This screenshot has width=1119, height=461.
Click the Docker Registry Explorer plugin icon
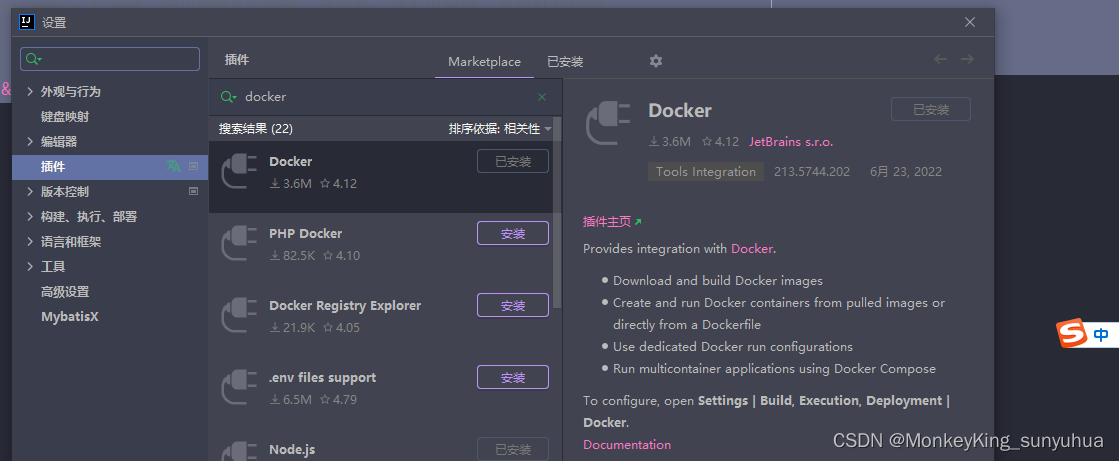tap(238, 315)
